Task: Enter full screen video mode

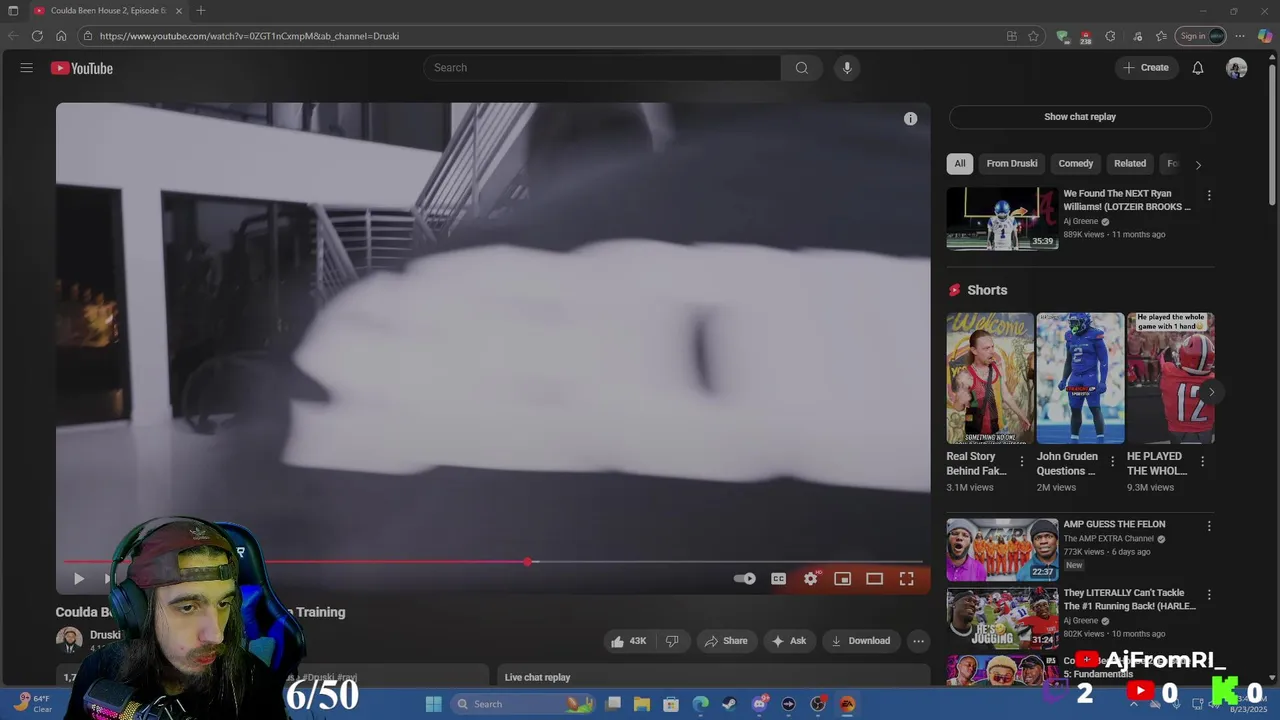Action: [906, 579]
